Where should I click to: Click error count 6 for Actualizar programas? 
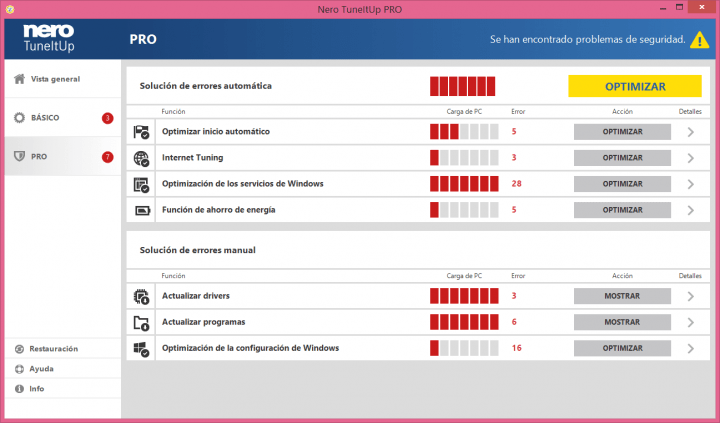tap(514, 322)
